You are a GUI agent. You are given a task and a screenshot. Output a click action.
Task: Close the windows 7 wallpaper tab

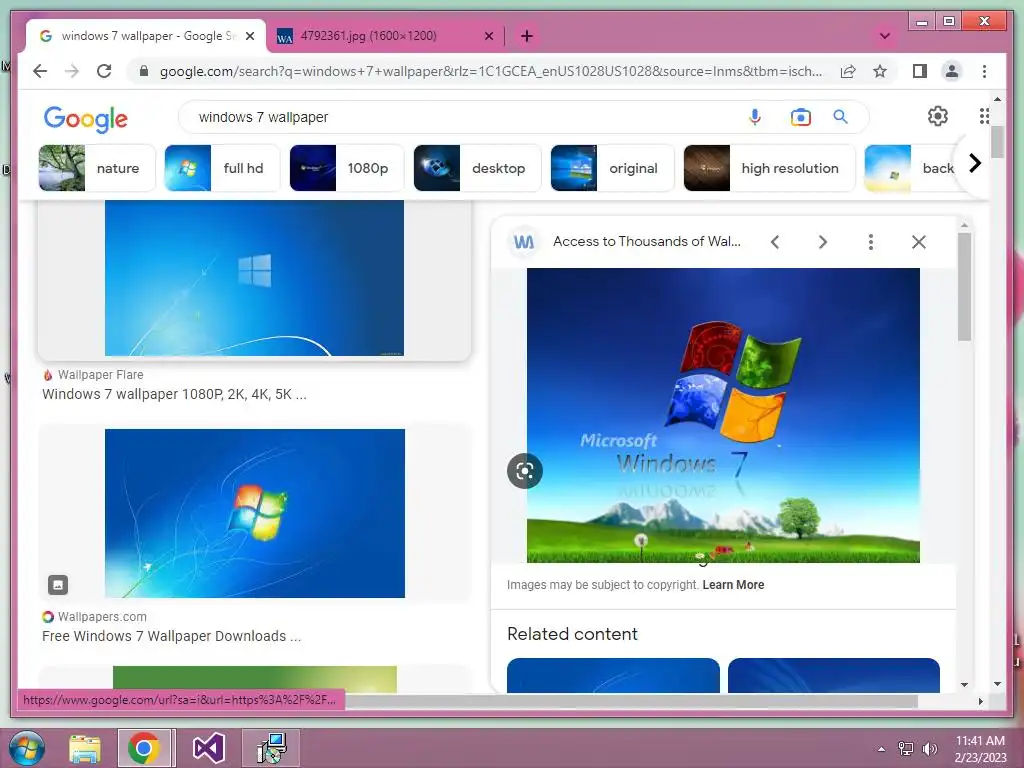click(x=250, y=36)
